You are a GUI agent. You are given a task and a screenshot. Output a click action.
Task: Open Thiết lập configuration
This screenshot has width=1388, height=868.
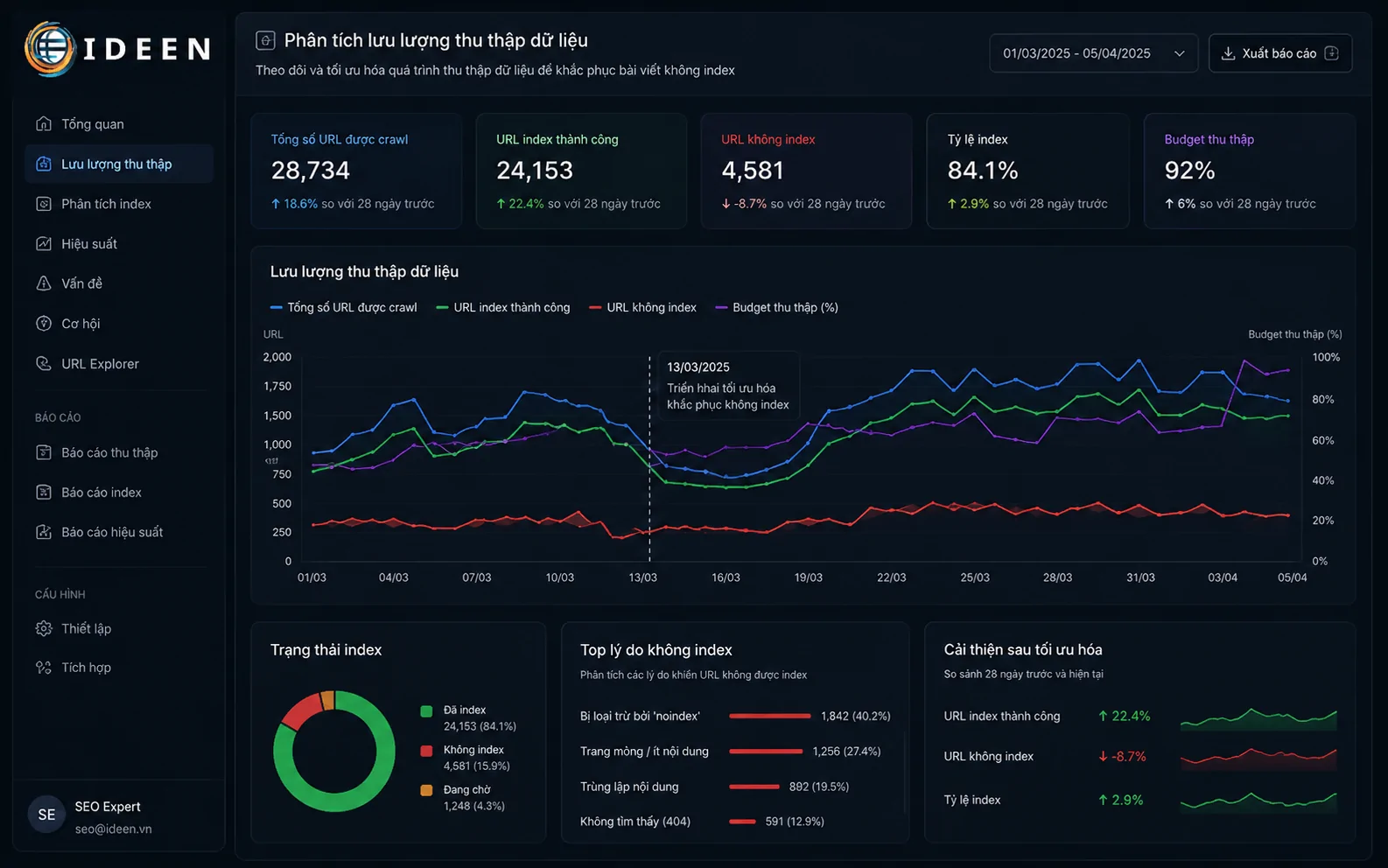[119, 628]
